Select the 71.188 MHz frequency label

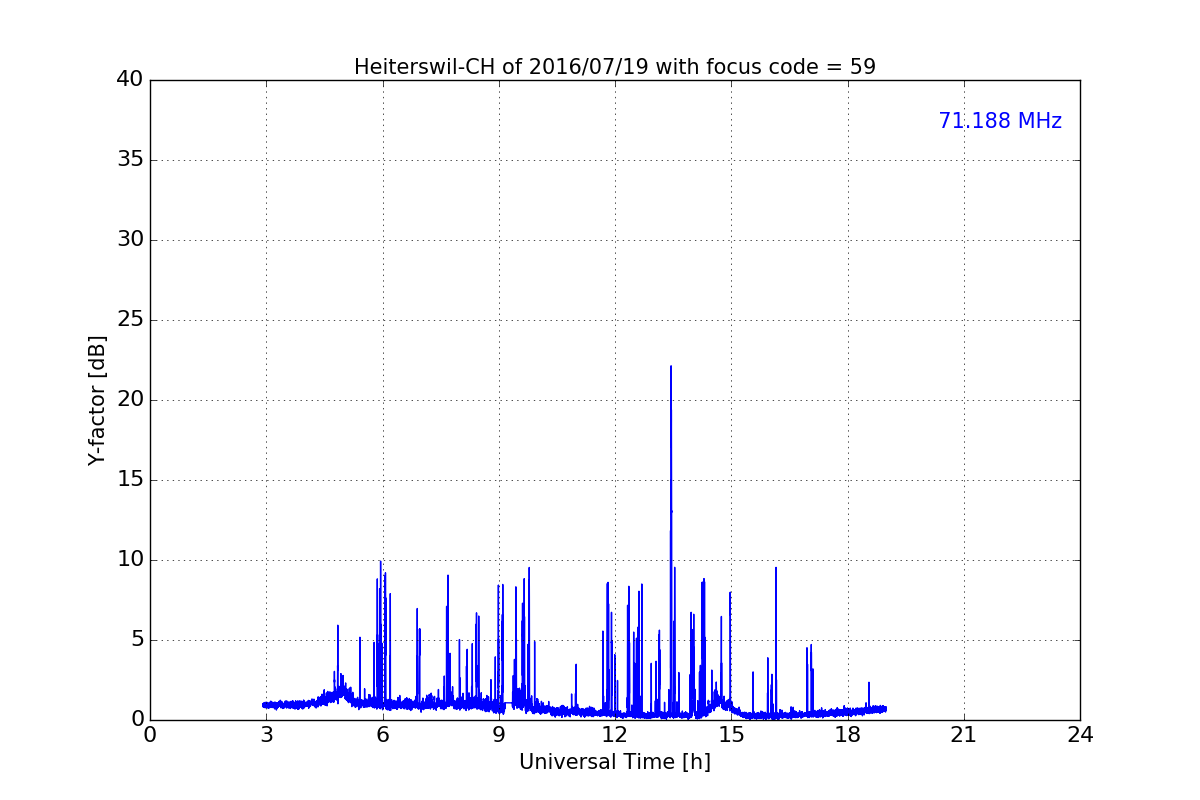(x=1000, y=121)
